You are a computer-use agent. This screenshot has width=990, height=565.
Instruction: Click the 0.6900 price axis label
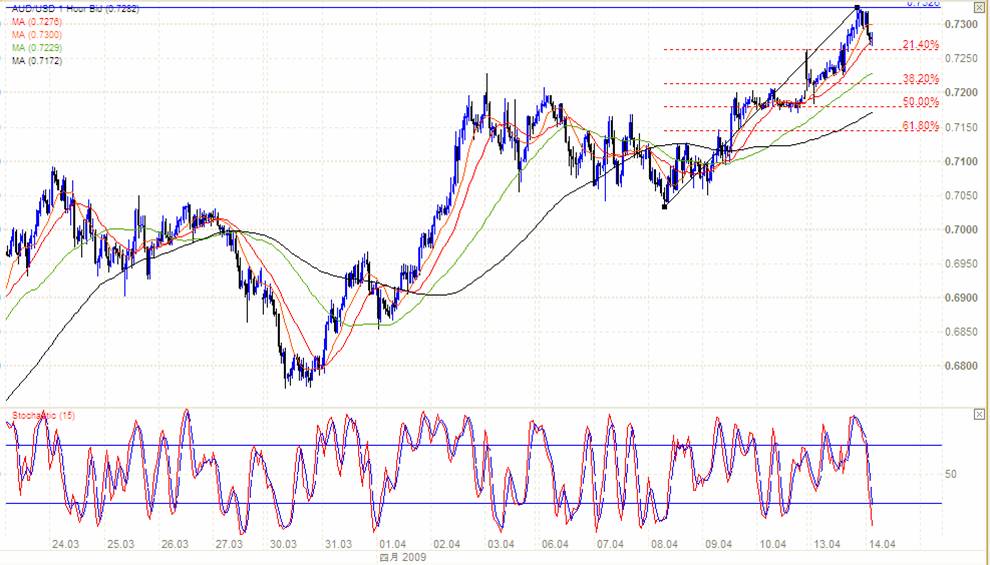click(x=960, y=297)
